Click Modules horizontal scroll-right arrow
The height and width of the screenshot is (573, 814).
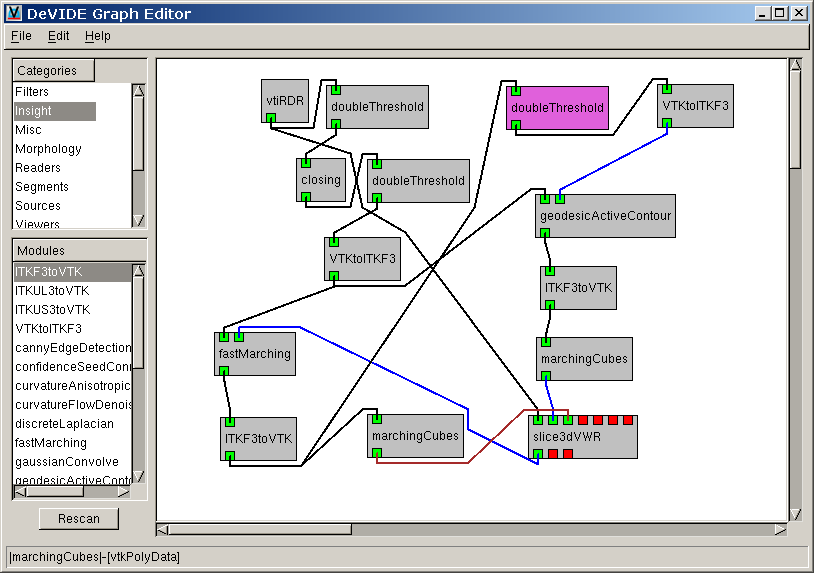[x=124, y=491]
